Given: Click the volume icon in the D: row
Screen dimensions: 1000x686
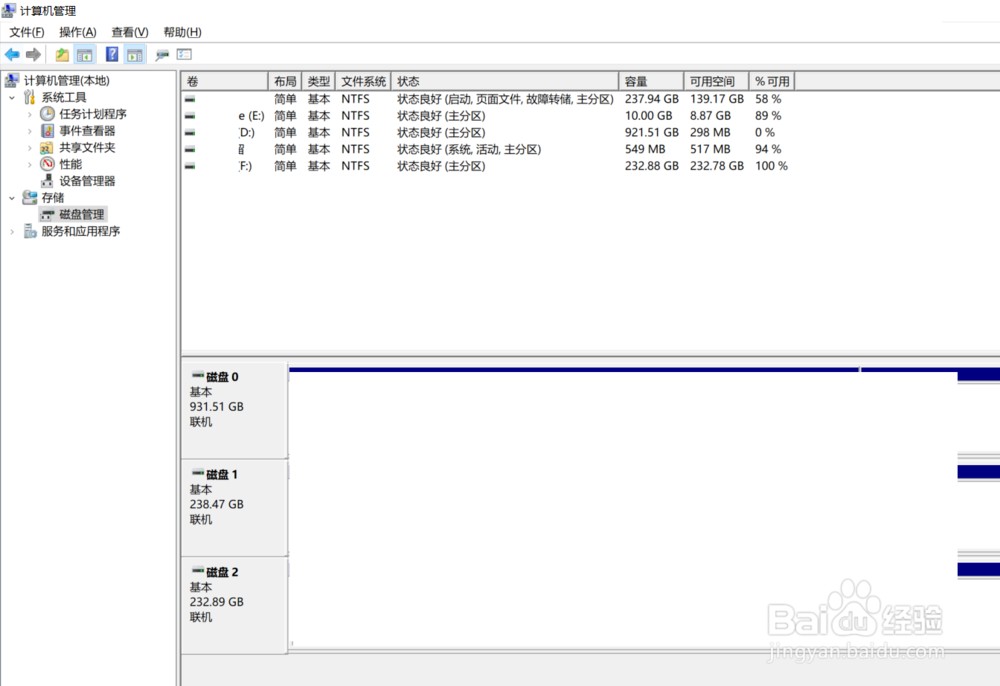Looking at the screenshot, I should click(x=190, y=133).
